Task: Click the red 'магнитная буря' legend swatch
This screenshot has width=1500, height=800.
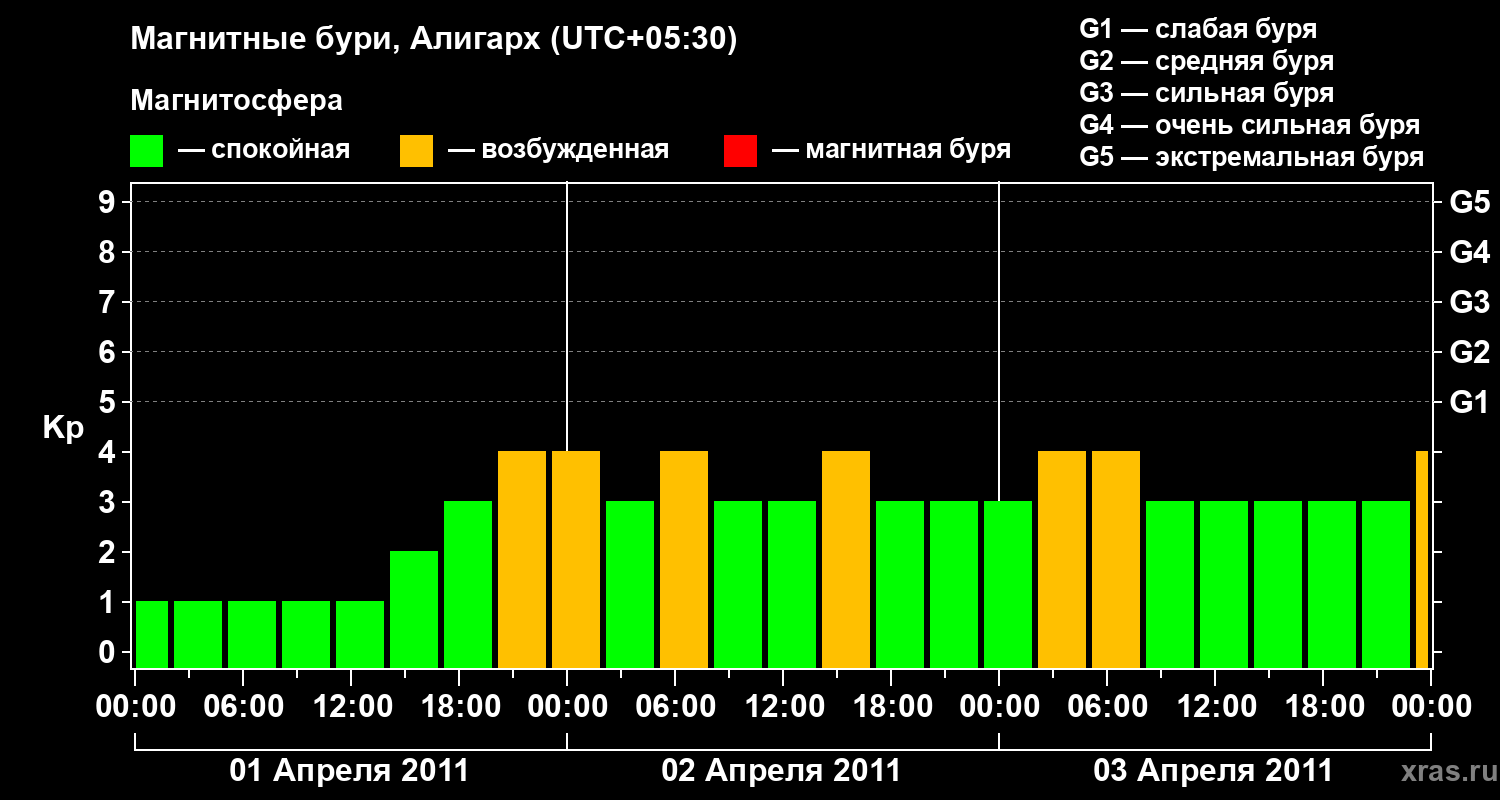Action: click(740, 151)
